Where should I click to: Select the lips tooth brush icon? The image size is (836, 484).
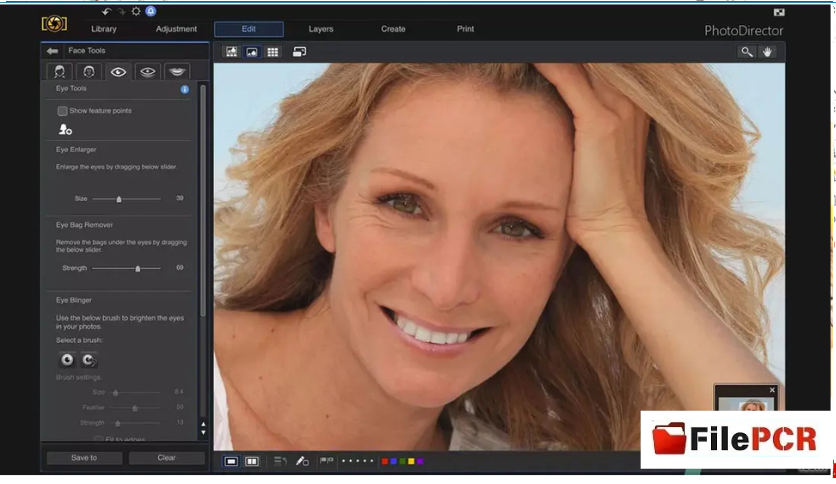click(177, 71)
